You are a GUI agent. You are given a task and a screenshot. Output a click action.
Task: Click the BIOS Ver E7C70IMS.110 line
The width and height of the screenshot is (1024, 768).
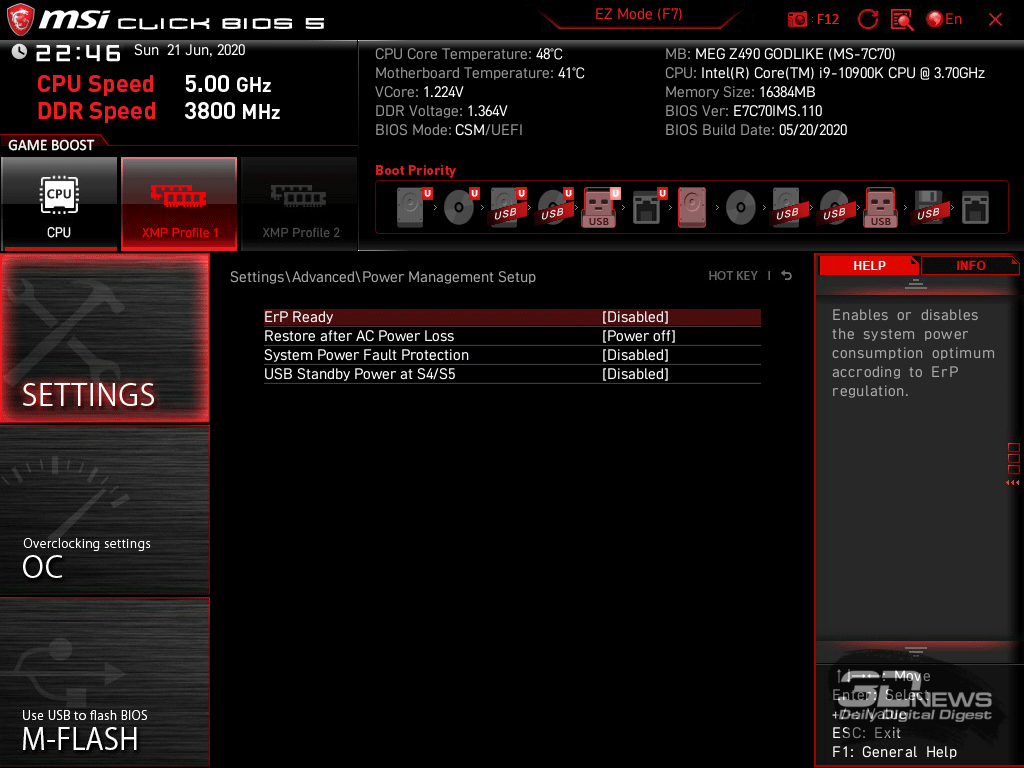point(744,111)
